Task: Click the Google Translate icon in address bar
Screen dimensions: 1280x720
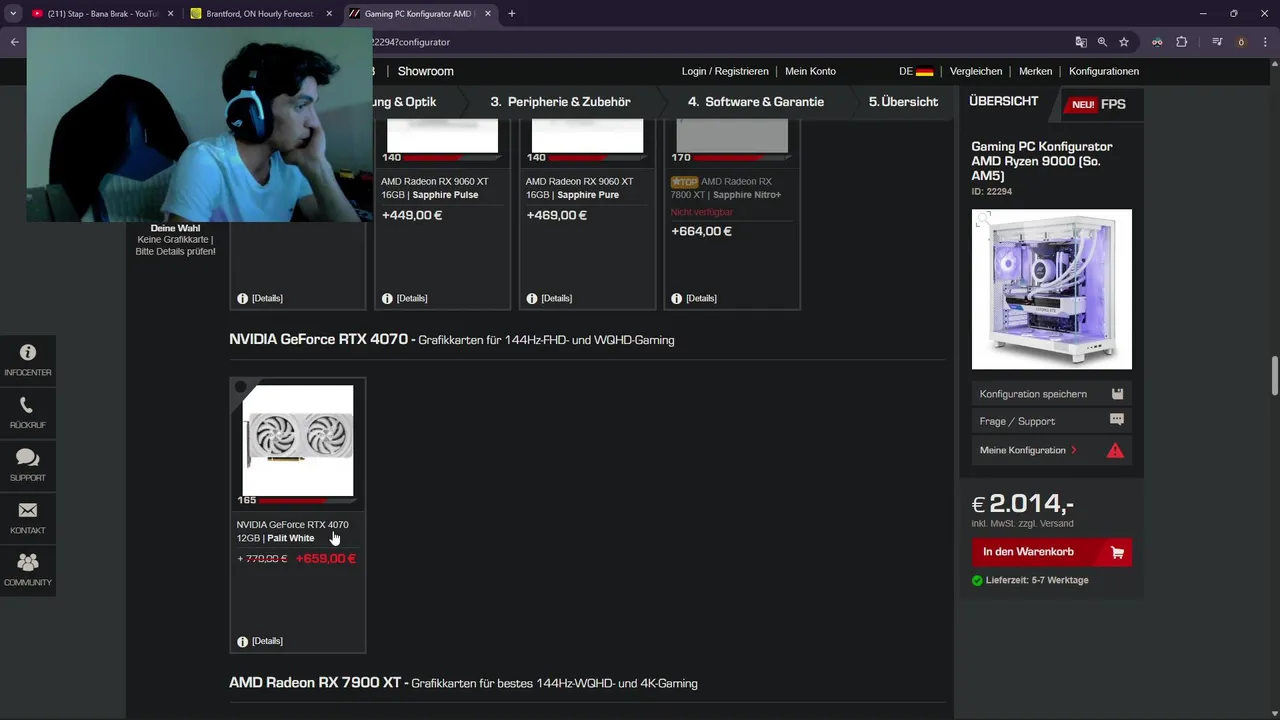Action: (x=1081, y=42)
